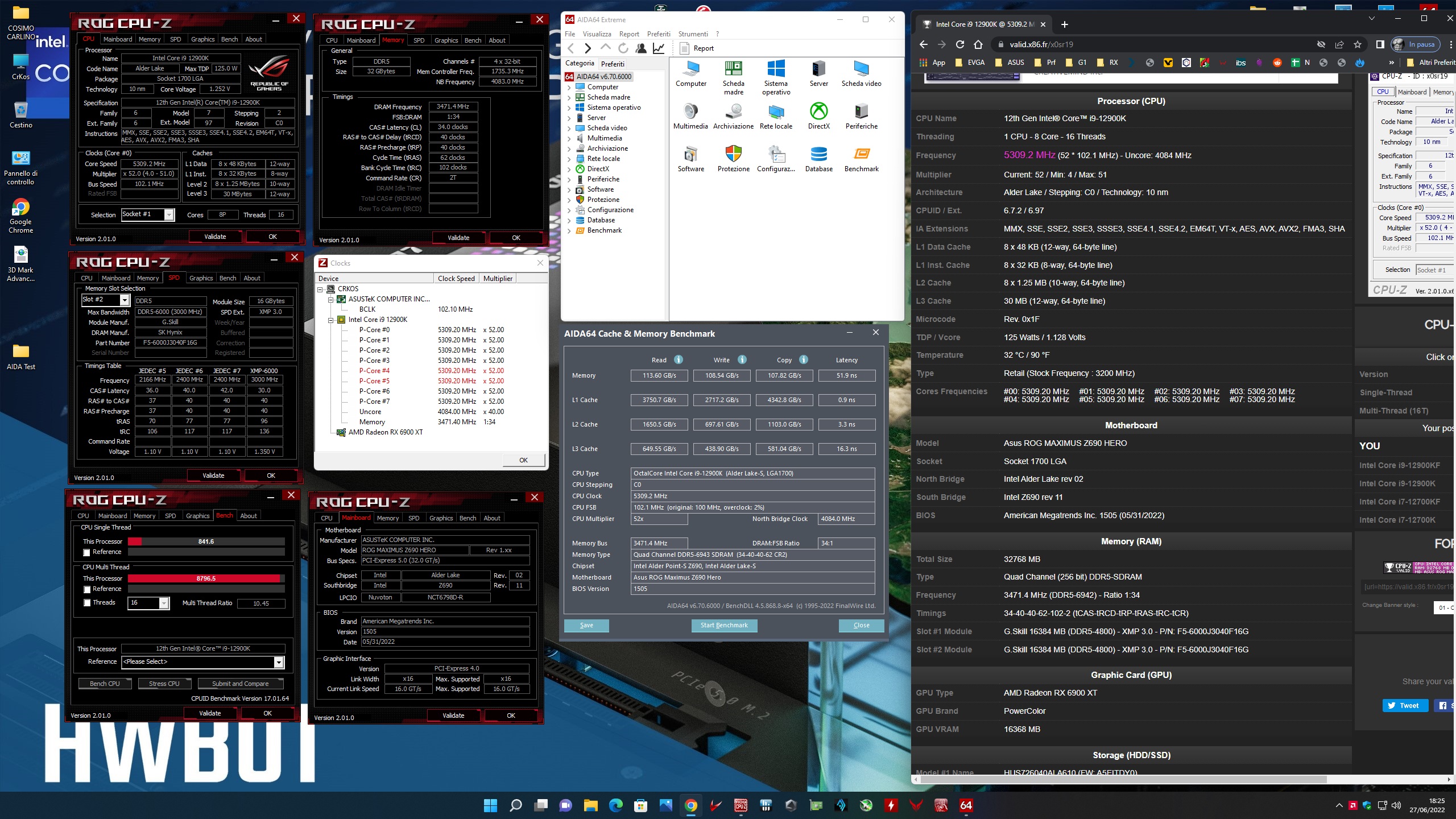The height and width of the screenshot is (819, 1456).
Task: Open Scheda video icon in AIDA64 pane
Action: tap(861, 74)
